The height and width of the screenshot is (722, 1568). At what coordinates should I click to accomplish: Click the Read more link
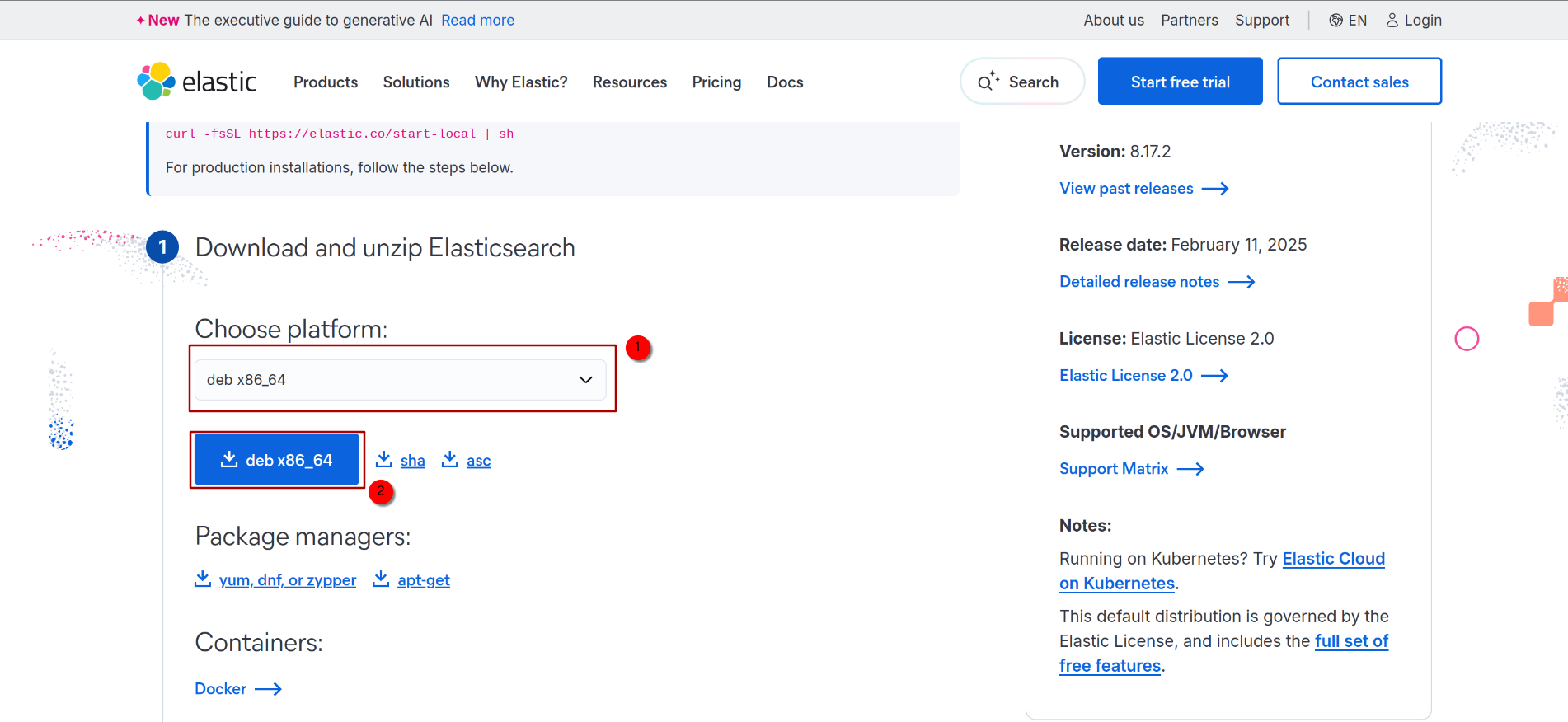(477, 21)
